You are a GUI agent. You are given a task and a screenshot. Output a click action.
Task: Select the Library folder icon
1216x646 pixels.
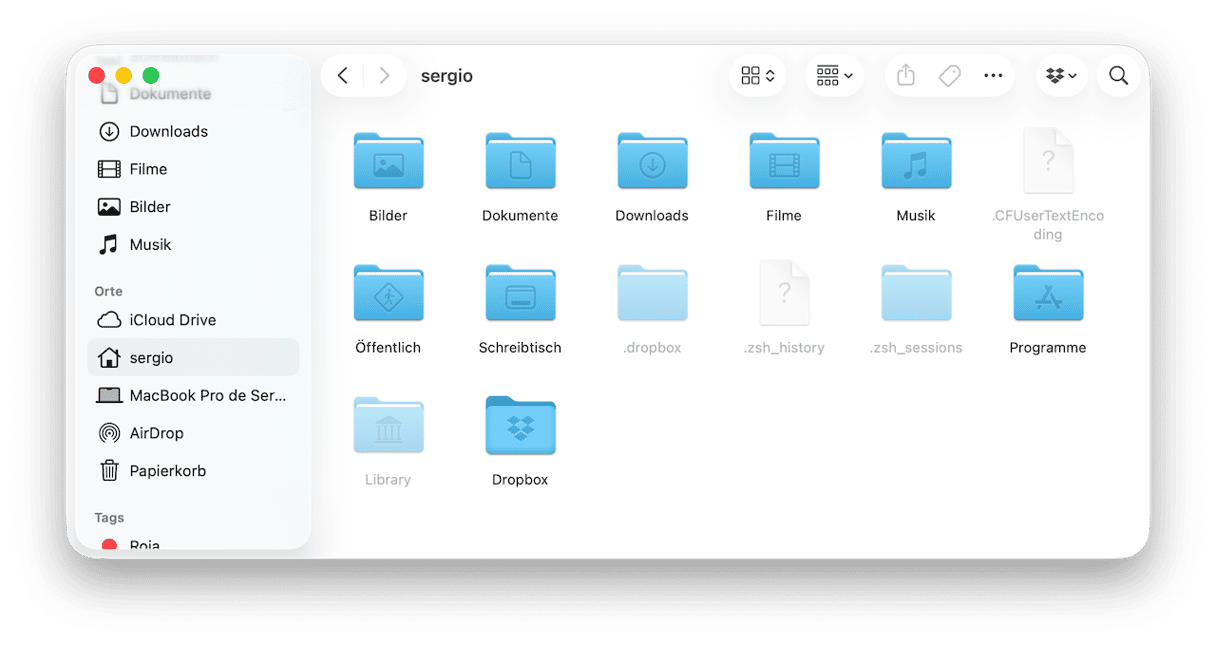click(x=388, y=425)
